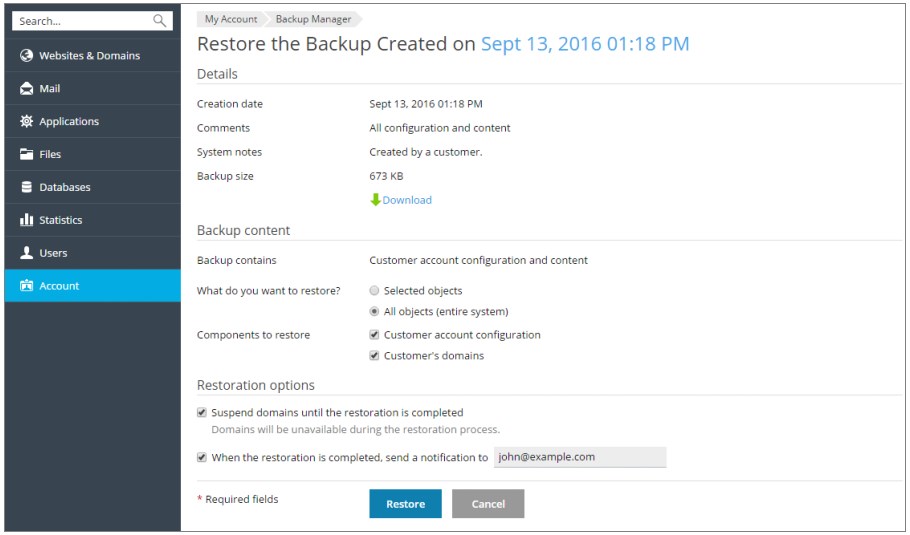Click the Cancel button
910x535 pixels.
tap(488, 504)
